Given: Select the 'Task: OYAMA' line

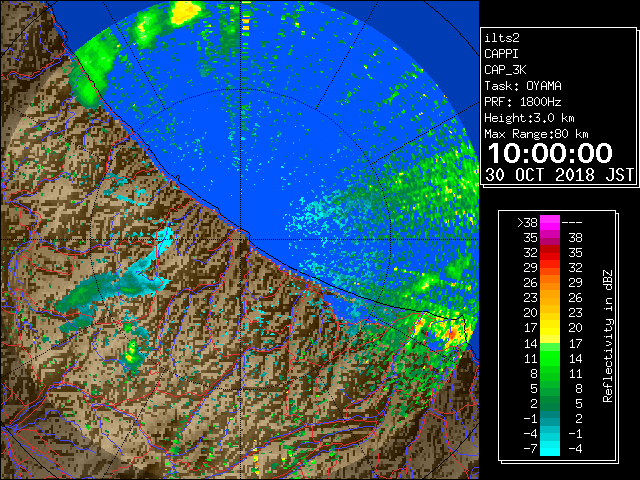Looking at the screenshot, I should pyautogui.click(x=523, y=86).
